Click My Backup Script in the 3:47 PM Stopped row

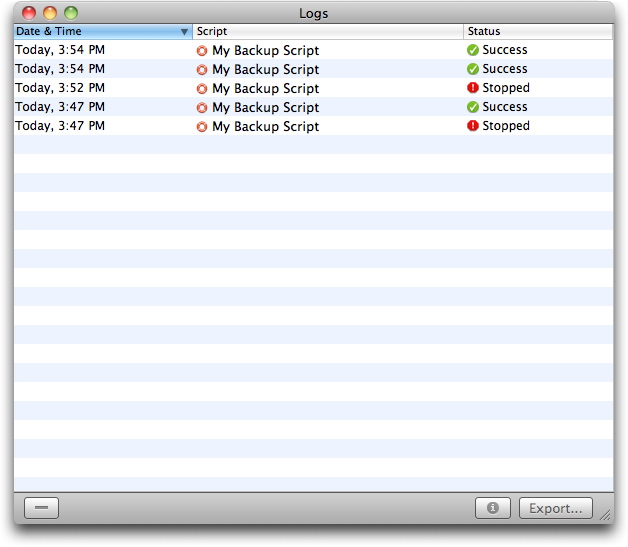coord(266,127)
